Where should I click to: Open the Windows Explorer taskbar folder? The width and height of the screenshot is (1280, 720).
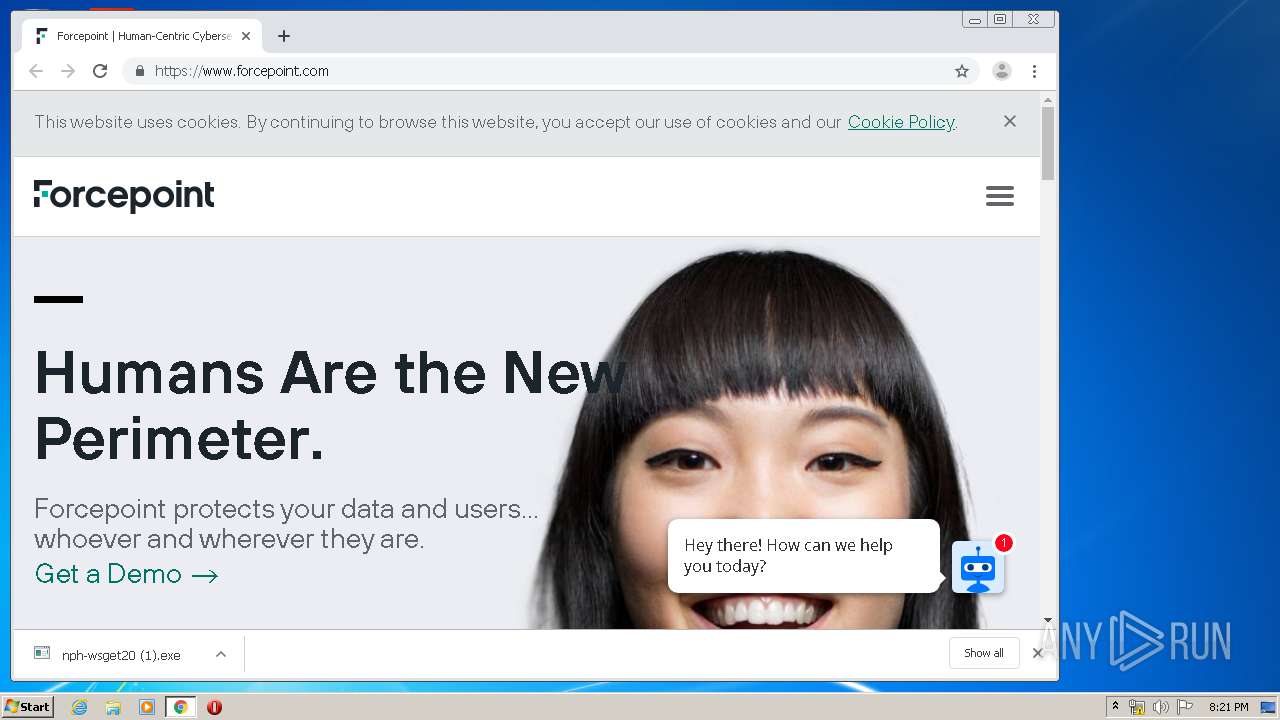pyautogui.click(x=113, y=707)
